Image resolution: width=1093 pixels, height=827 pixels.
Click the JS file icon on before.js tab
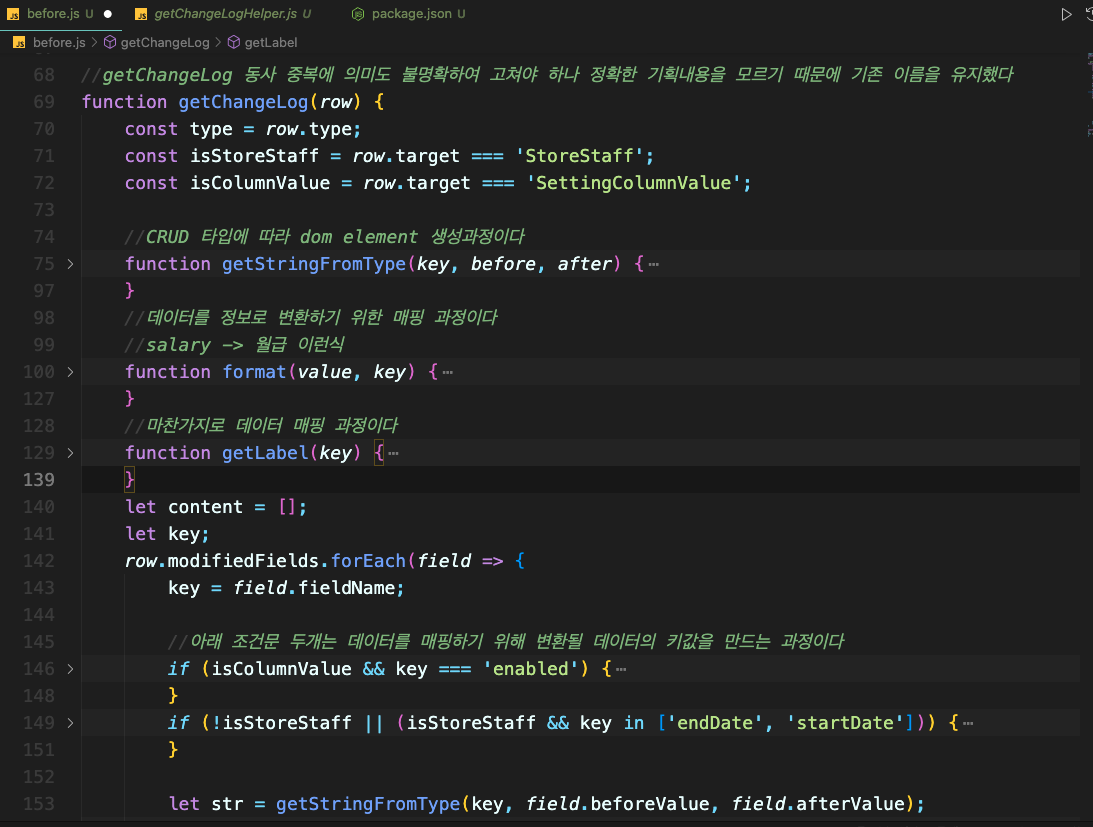point(13,14)
